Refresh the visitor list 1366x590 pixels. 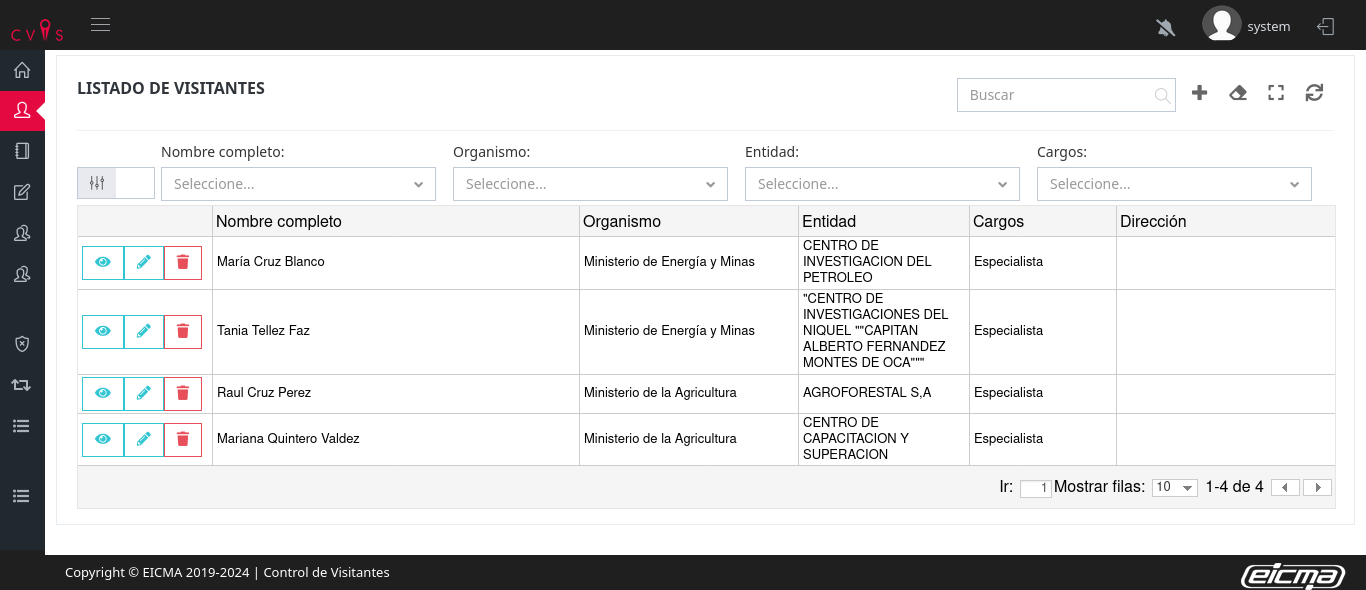(1314, 93)
